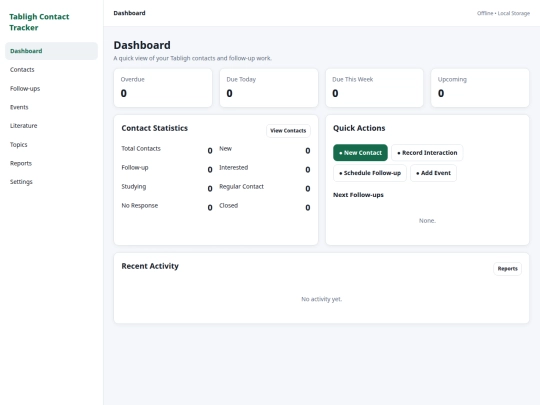
Task: Click the New Contact button
Action: tap(360, 153)
